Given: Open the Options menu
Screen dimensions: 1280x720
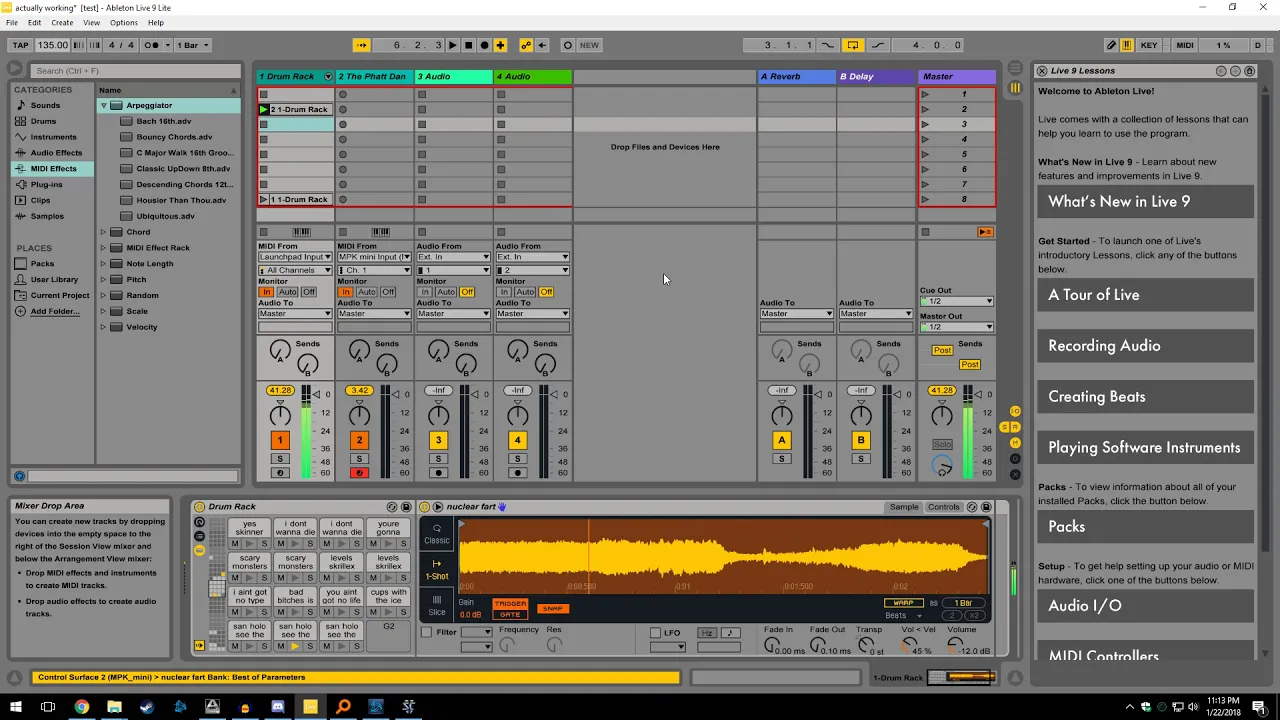Looking at the screenshot, I should [124, 22].
